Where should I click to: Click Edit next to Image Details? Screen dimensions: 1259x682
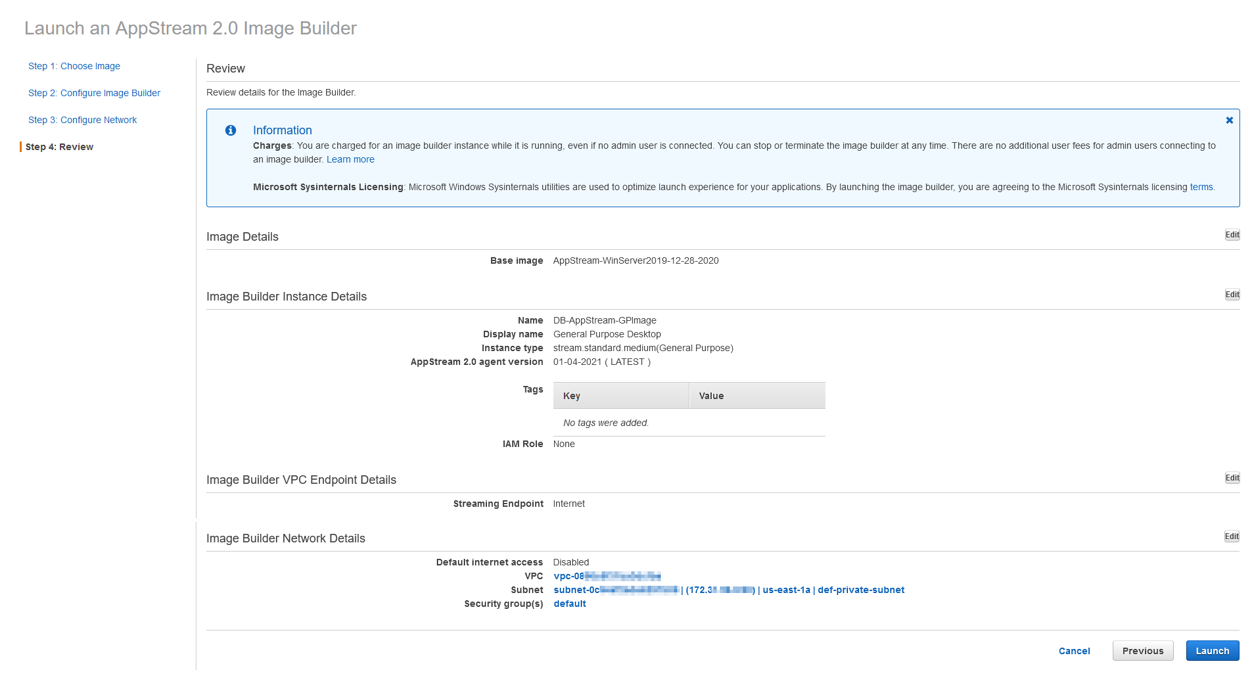[1231, 234]
